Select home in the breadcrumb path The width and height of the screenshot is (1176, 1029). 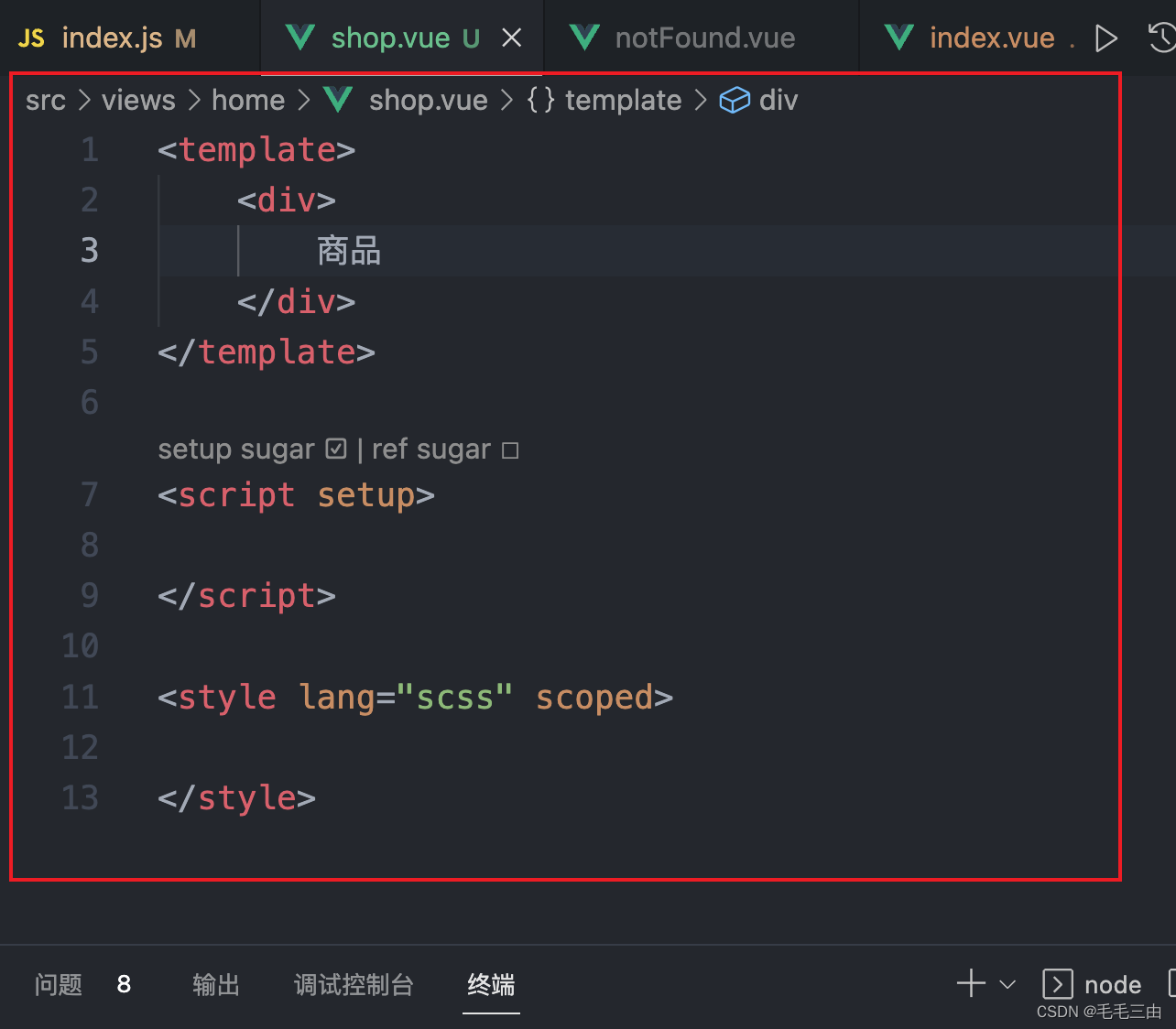pyautogui.click(x=248, y=100)
